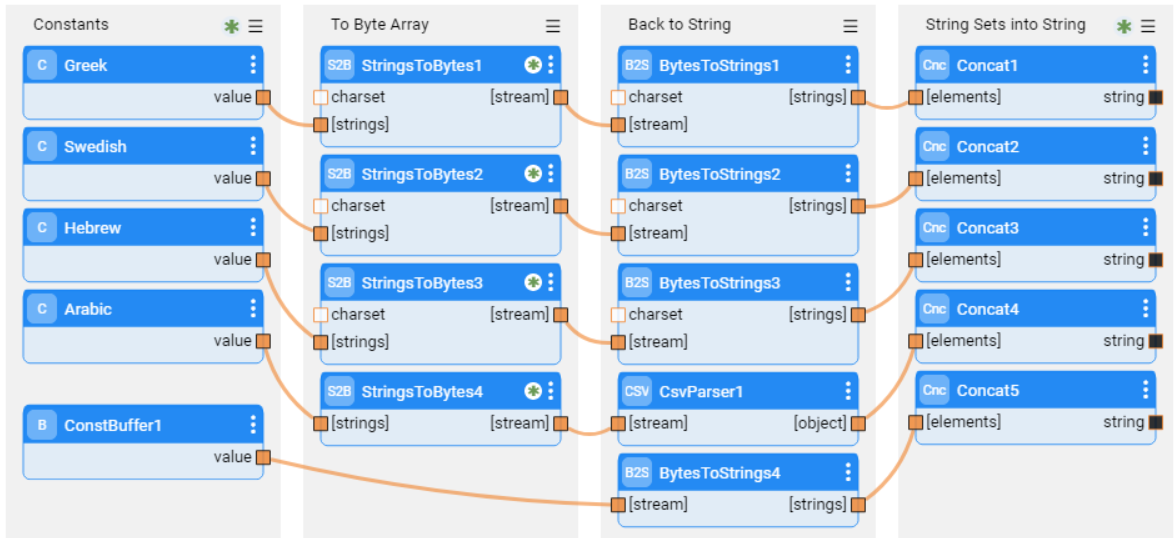The width and height of the screenshot is (1176, 538).
Task: Click the B icon on ConstBuffer1 node
Action: click(42, 426)
